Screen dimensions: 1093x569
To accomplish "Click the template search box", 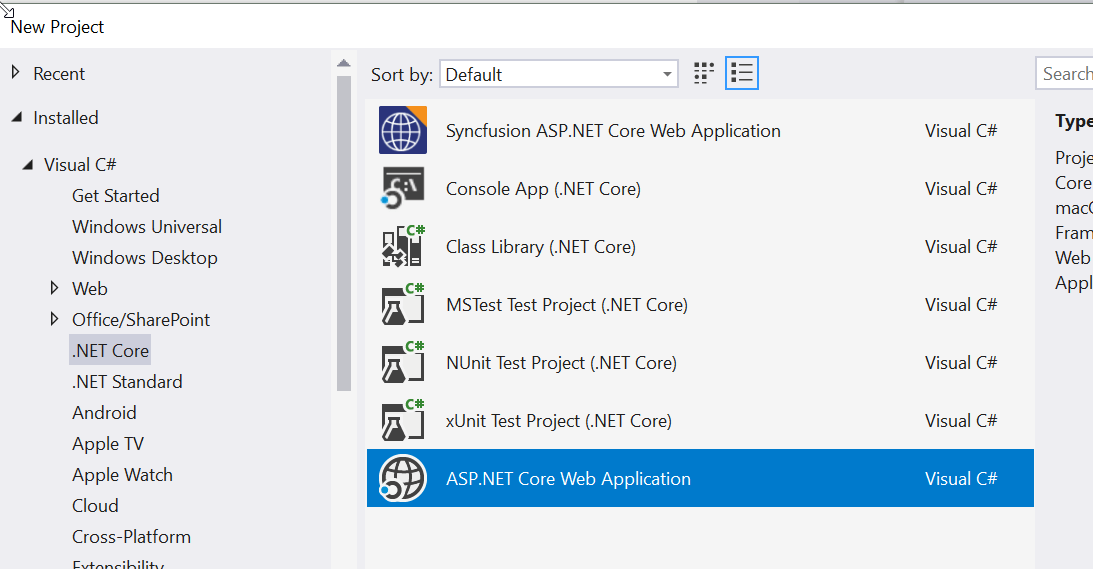I will click(1065, 73).
